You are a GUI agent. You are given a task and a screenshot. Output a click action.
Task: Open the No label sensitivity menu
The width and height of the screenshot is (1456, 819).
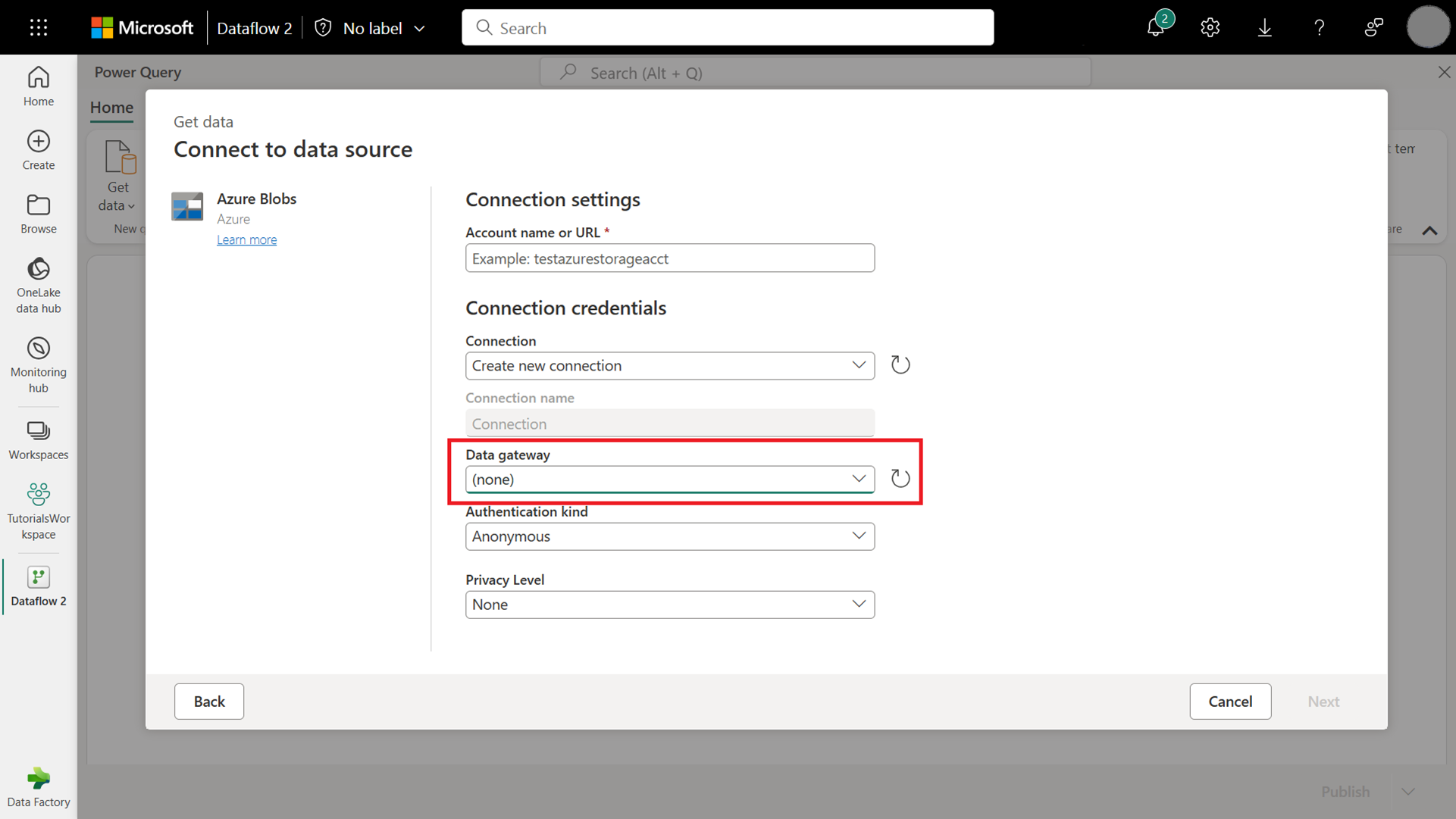(371, 28)
